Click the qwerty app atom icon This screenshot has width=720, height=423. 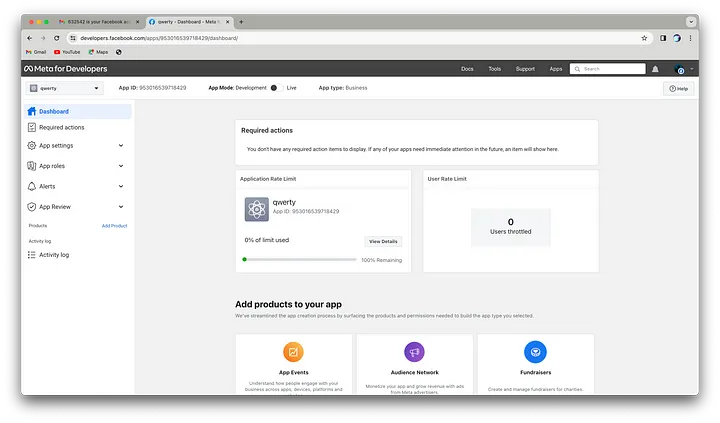click(257, 209)
